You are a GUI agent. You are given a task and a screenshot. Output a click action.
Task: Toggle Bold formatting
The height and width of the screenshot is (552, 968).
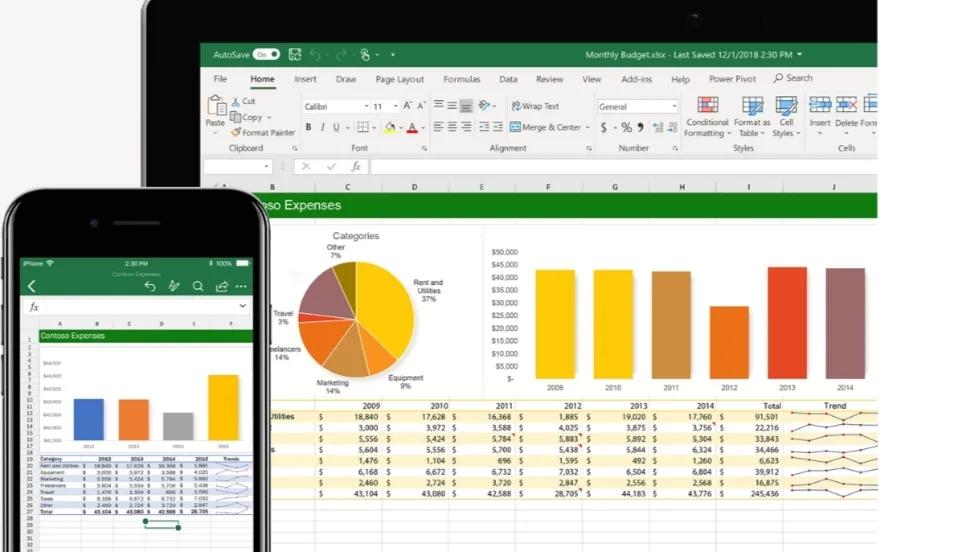tap(308, 127)
